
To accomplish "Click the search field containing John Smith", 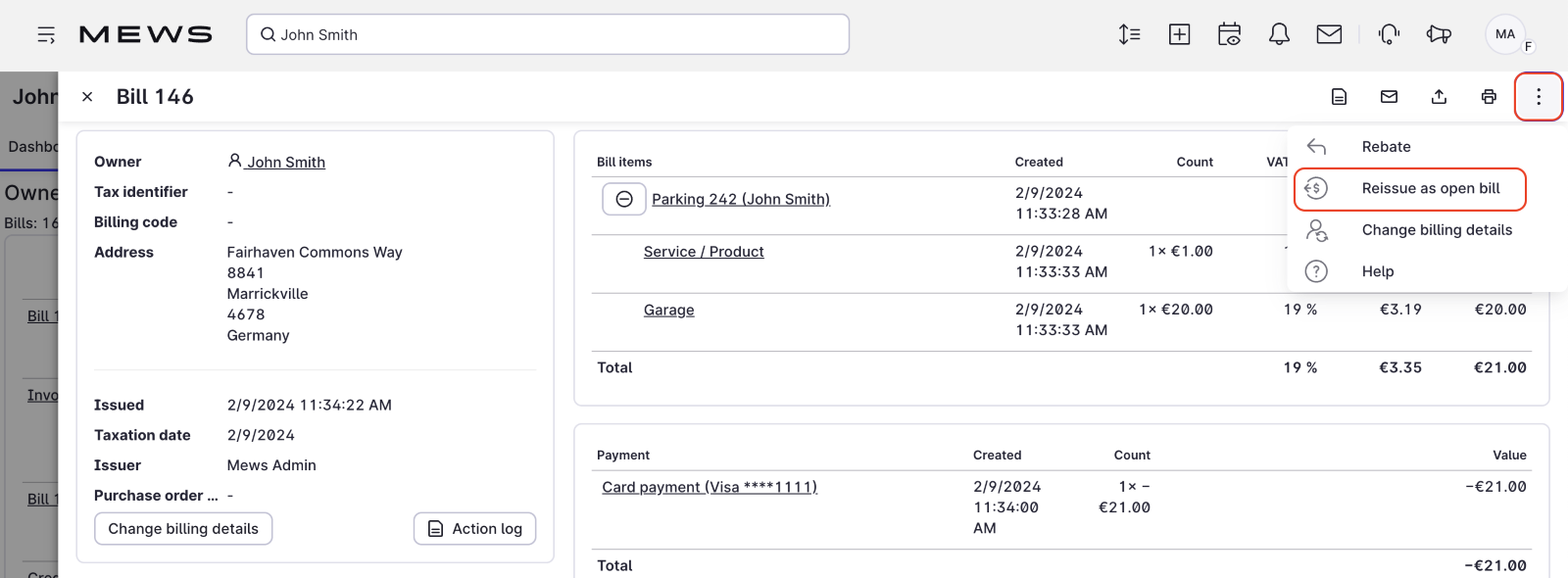I will [549, 35].
